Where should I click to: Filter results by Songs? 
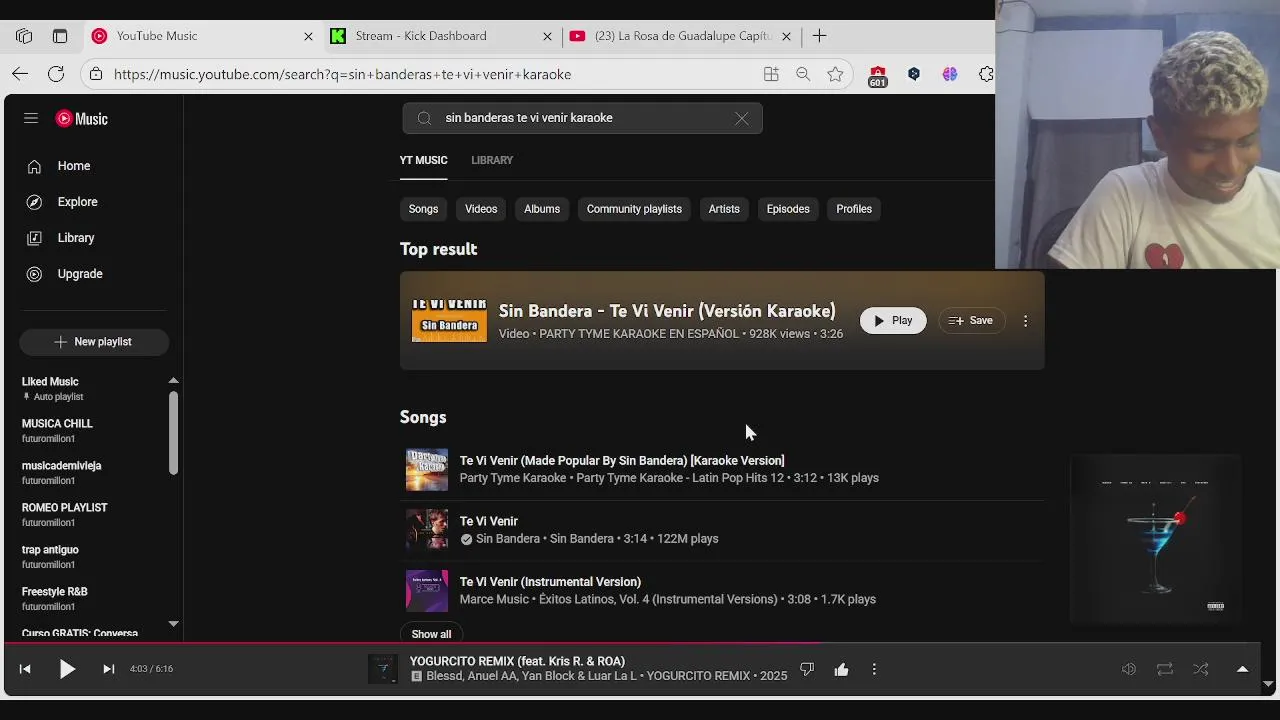[x=423, y=209]
